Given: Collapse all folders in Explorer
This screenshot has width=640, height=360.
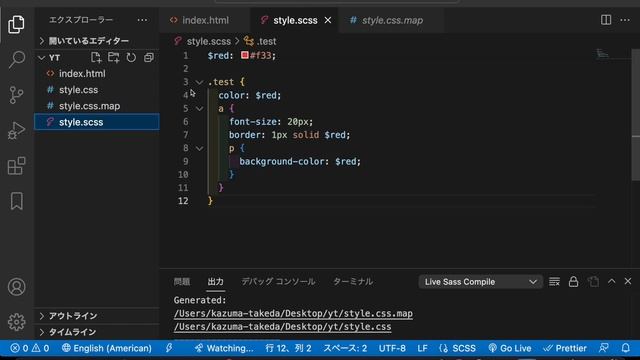Looking at the screenshot, I should (x=149, y=58).
